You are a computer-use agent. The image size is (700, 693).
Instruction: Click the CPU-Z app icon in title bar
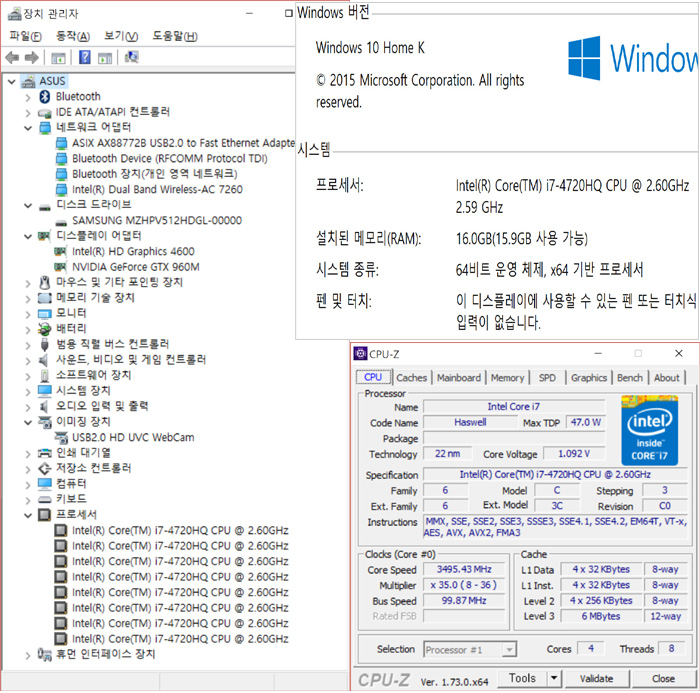pyautogui.click(x=360, y=354)
